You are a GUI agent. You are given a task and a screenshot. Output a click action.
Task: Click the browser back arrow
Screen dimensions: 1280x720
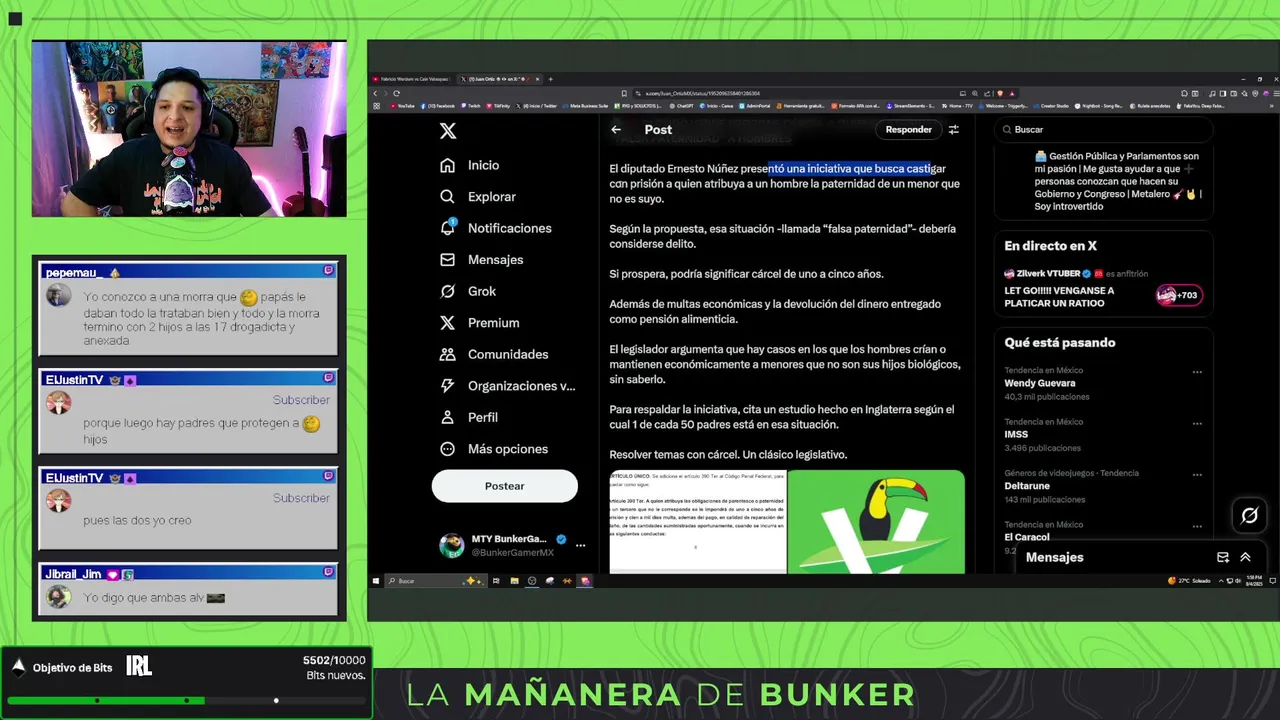377,93
